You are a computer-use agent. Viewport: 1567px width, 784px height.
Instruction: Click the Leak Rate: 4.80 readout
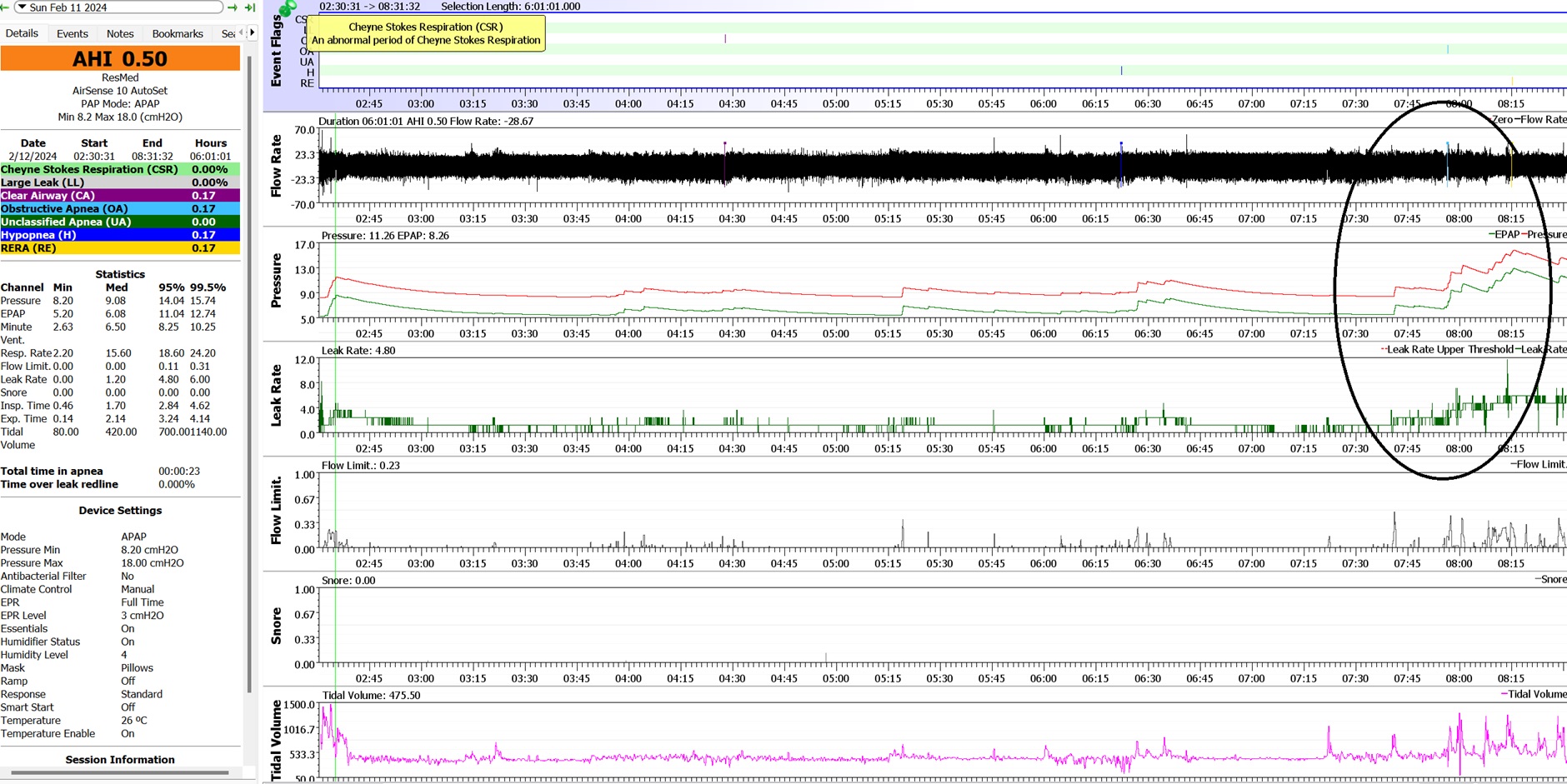pos(358,350)
